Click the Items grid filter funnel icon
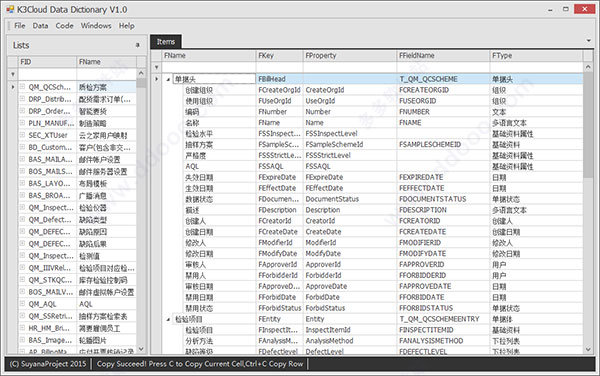This screenshot has height=376, width=600. pyautogui.click(x=156, y=67)
